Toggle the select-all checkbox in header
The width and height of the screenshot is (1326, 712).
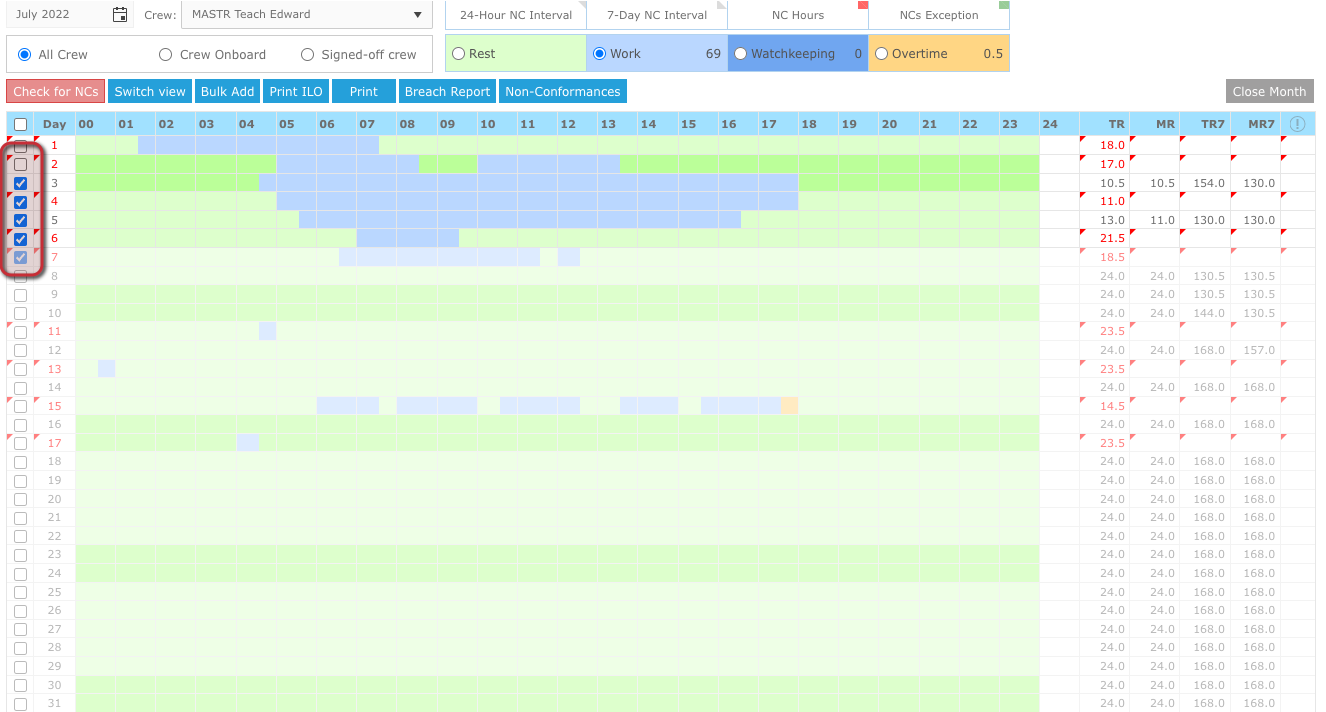pos(20,124)
